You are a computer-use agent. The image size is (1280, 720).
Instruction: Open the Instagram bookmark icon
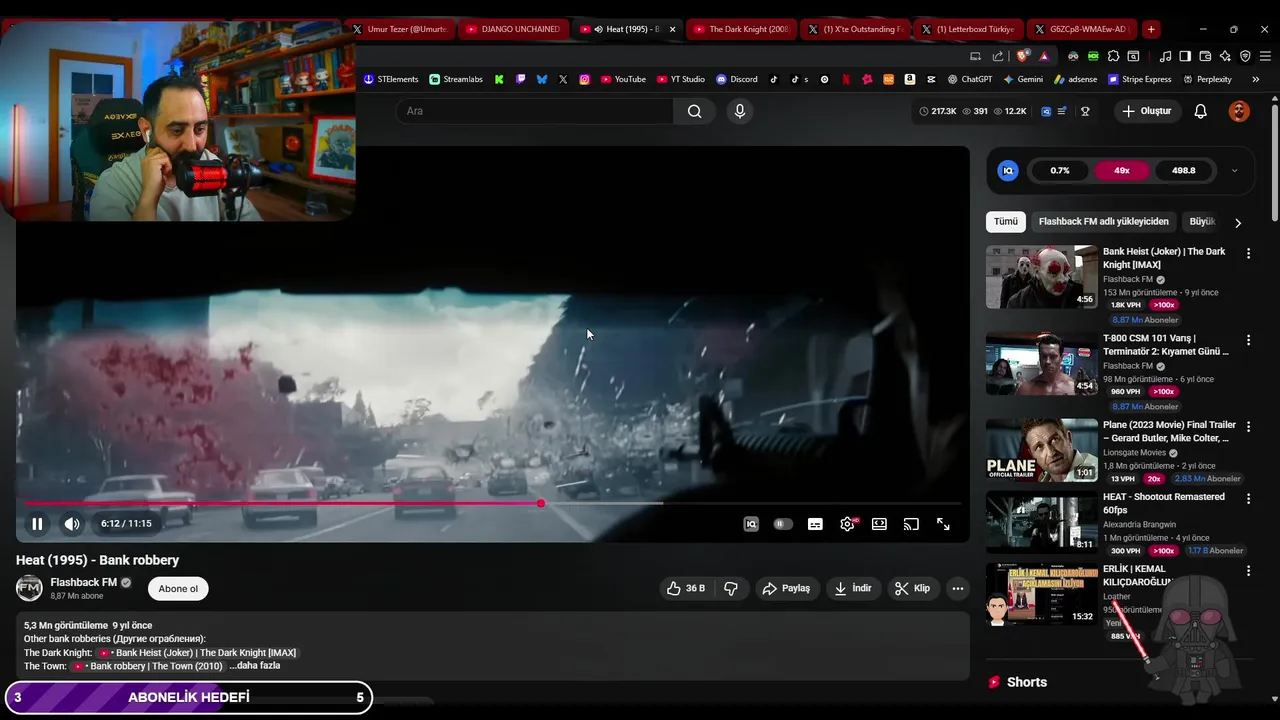point(585,79)
